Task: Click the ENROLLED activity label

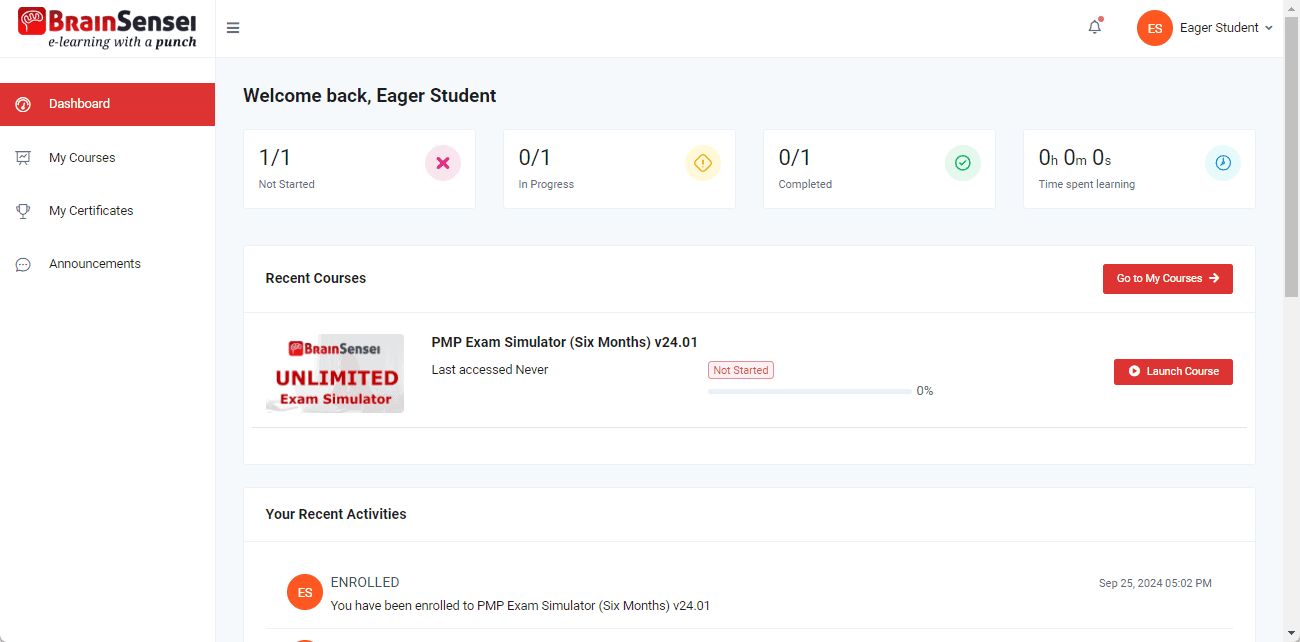Action: click(365, 582)
